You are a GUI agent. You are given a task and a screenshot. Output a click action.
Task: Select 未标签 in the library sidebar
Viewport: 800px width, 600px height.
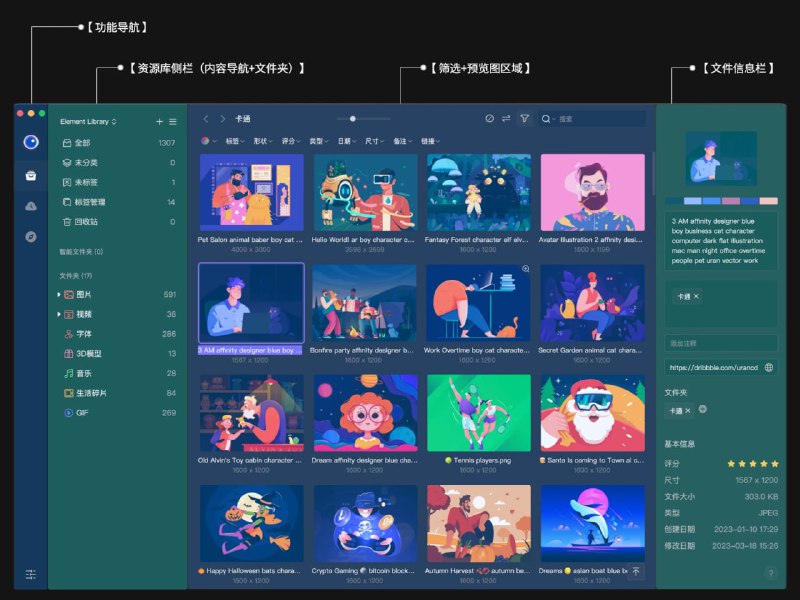pyautogui.click(x=83, y=181)
